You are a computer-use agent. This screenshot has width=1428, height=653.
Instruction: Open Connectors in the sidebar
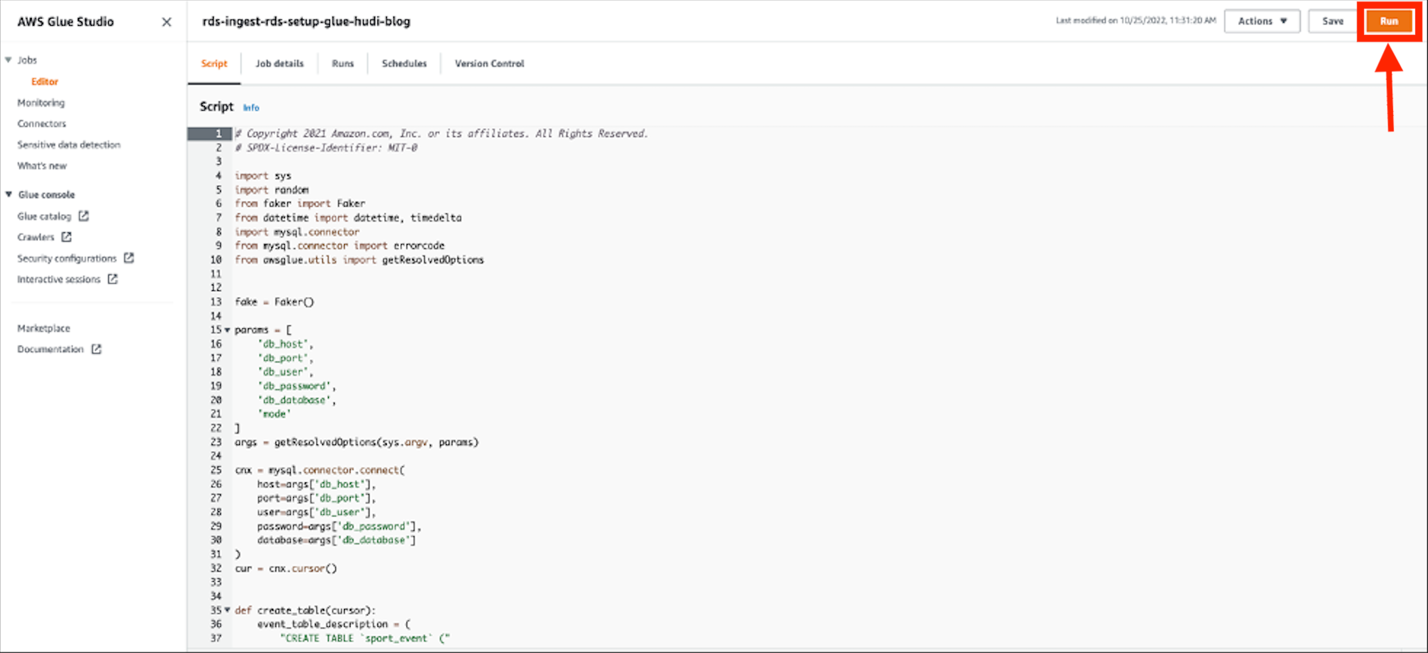pos(42,124)
